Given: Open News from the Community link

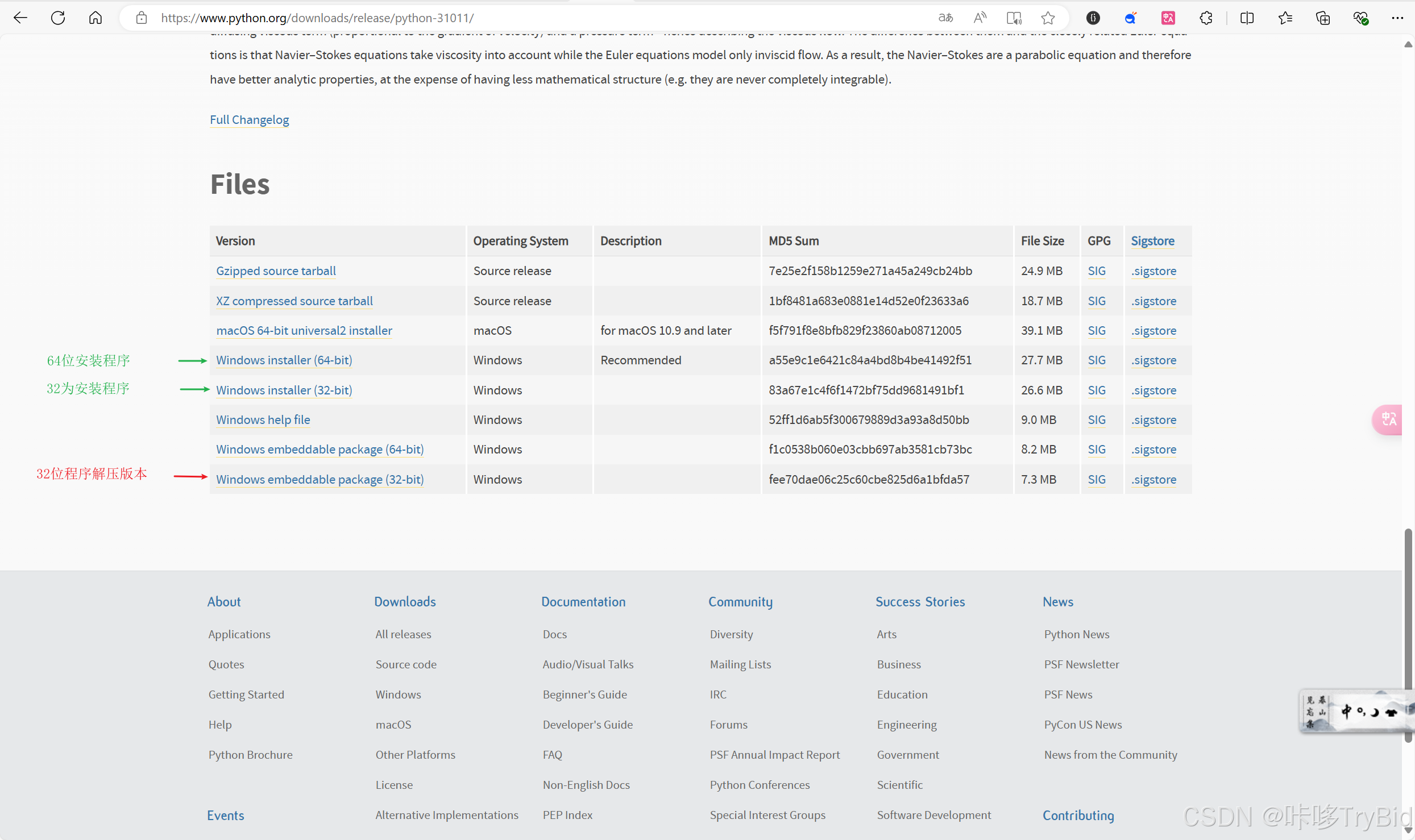Looking at the screenshot, I should (x=1110, y=754).
